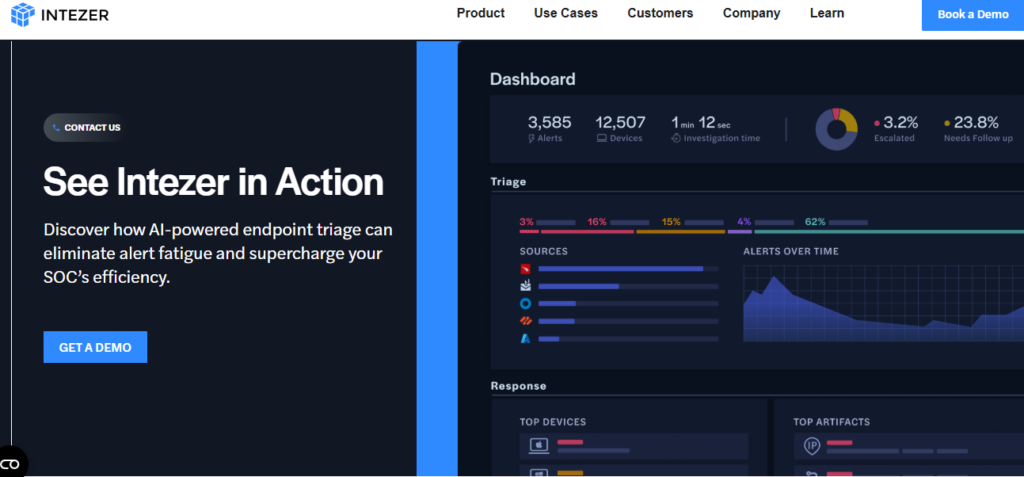Click the 16% triage bar segment
This screenshot has height=477, width=1024.
click(587, 231)
